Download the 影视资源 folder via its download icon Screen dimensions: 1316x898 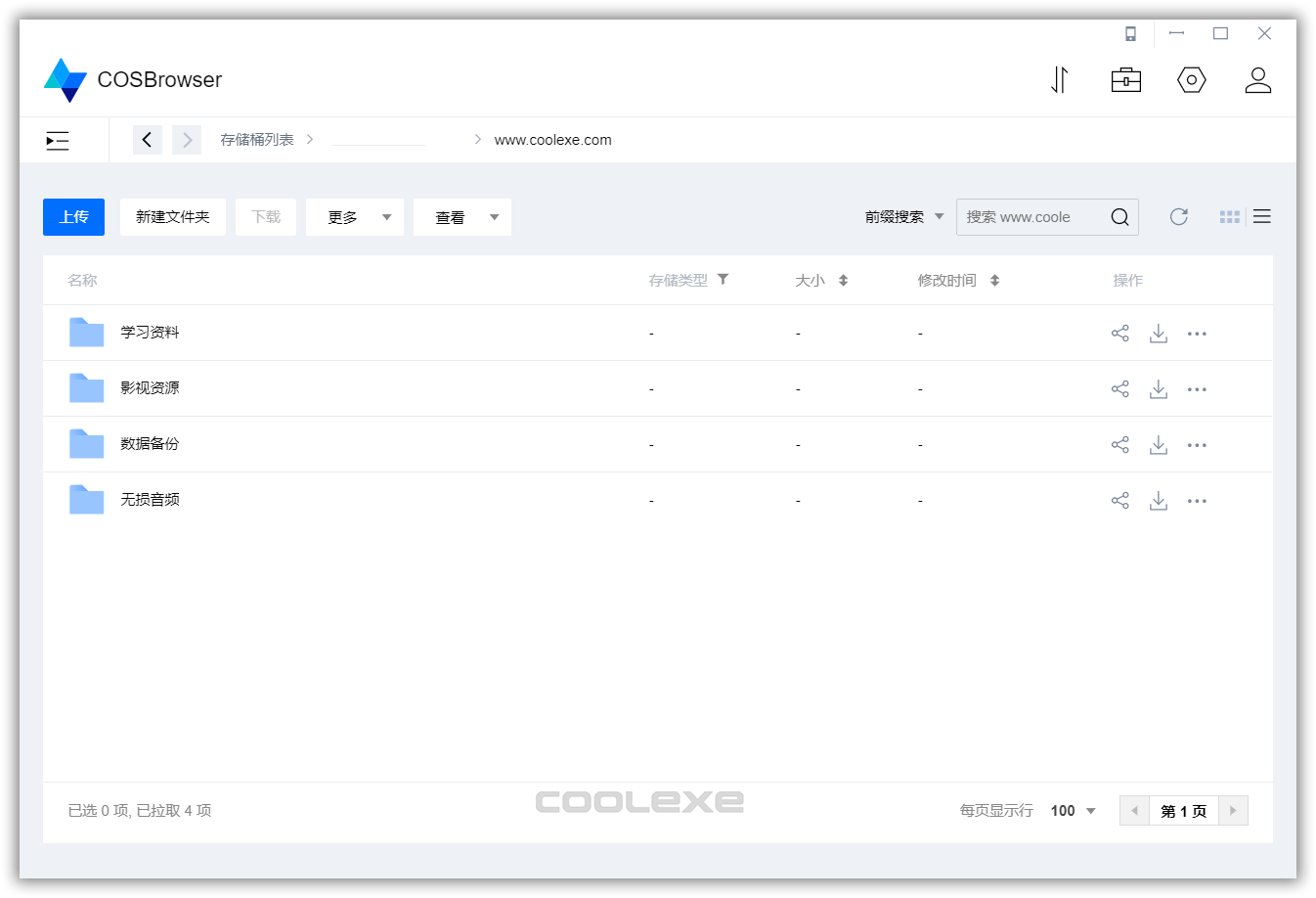click(x=1159, y=388)
